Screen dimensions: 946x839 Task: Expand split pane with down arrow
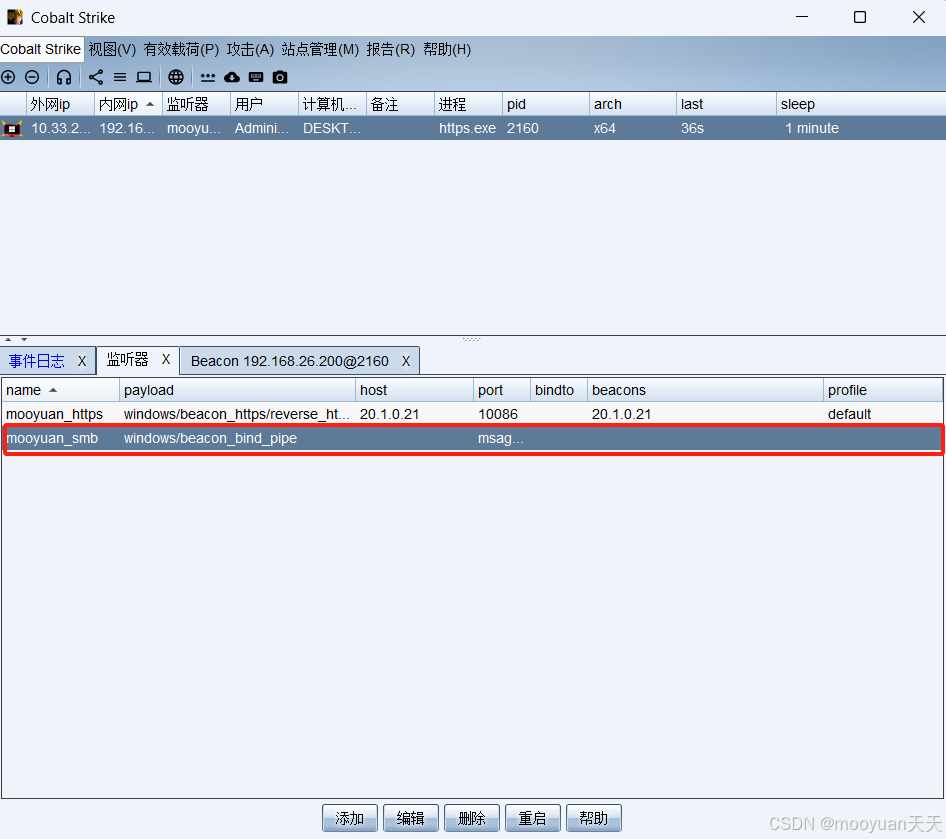tap(24, 340)
